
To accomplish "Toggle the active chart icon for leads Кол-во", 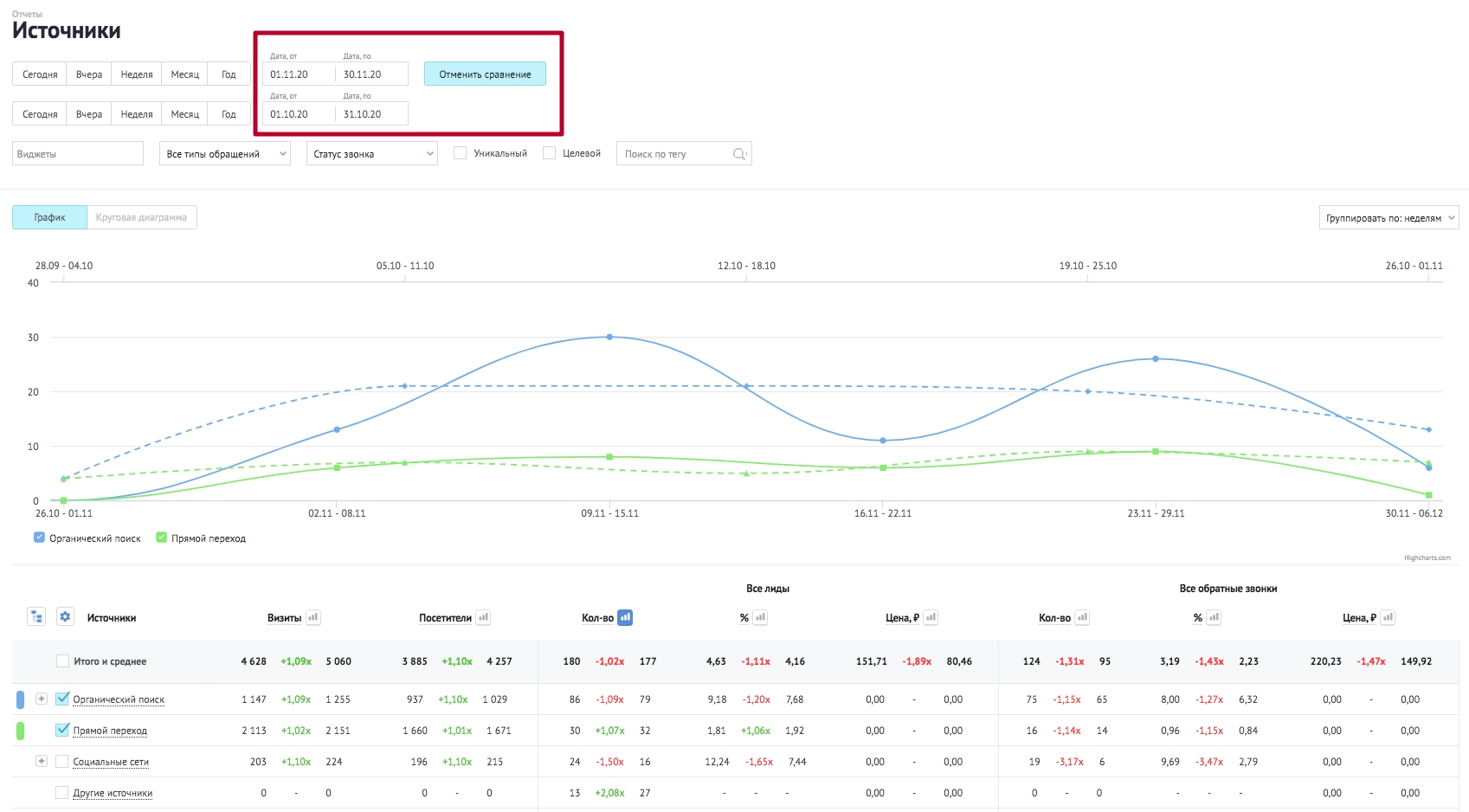I will pyautogui.click(x=625, y=617).
